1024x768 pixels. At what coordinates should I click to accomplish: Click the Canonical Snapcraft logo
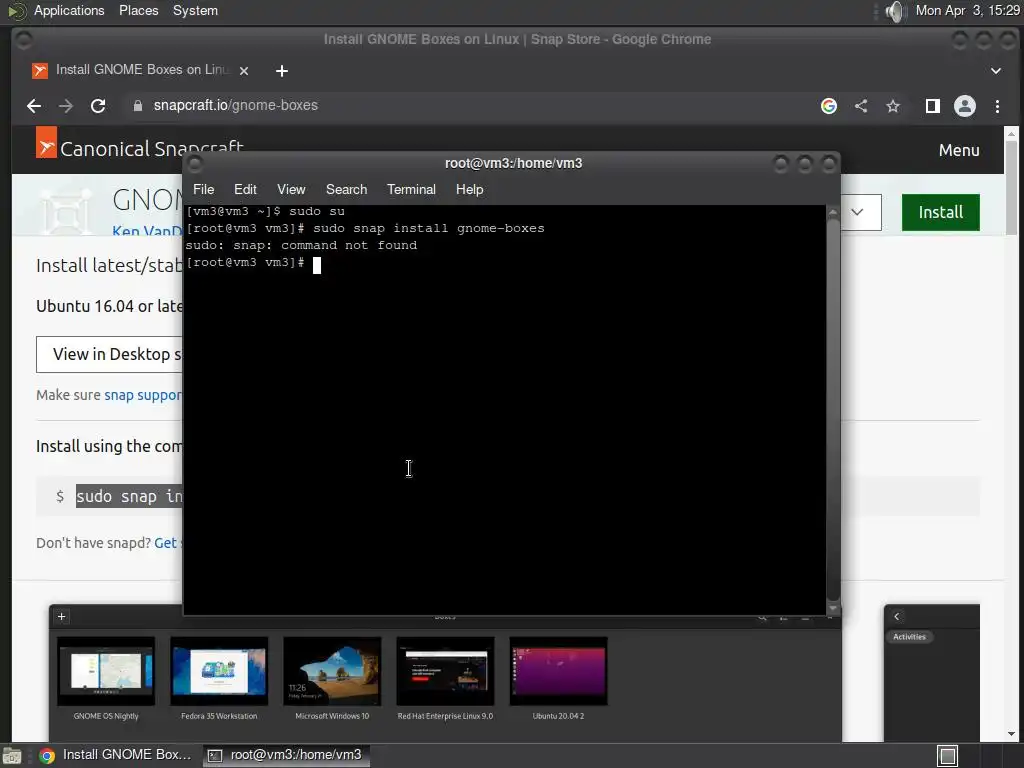pos(140,146)
